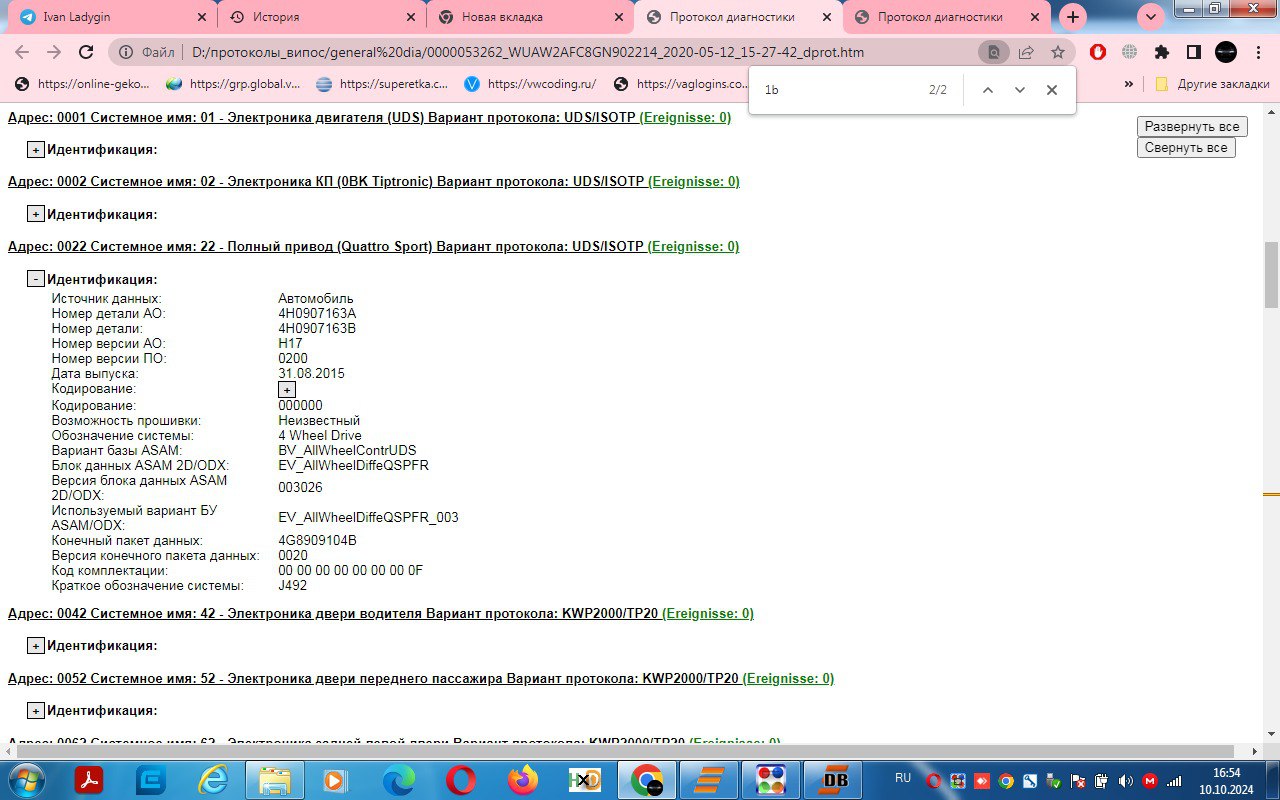Close the Новая вкладка tab
This screenshot has width=1280, height=800.
pos(617,17)
